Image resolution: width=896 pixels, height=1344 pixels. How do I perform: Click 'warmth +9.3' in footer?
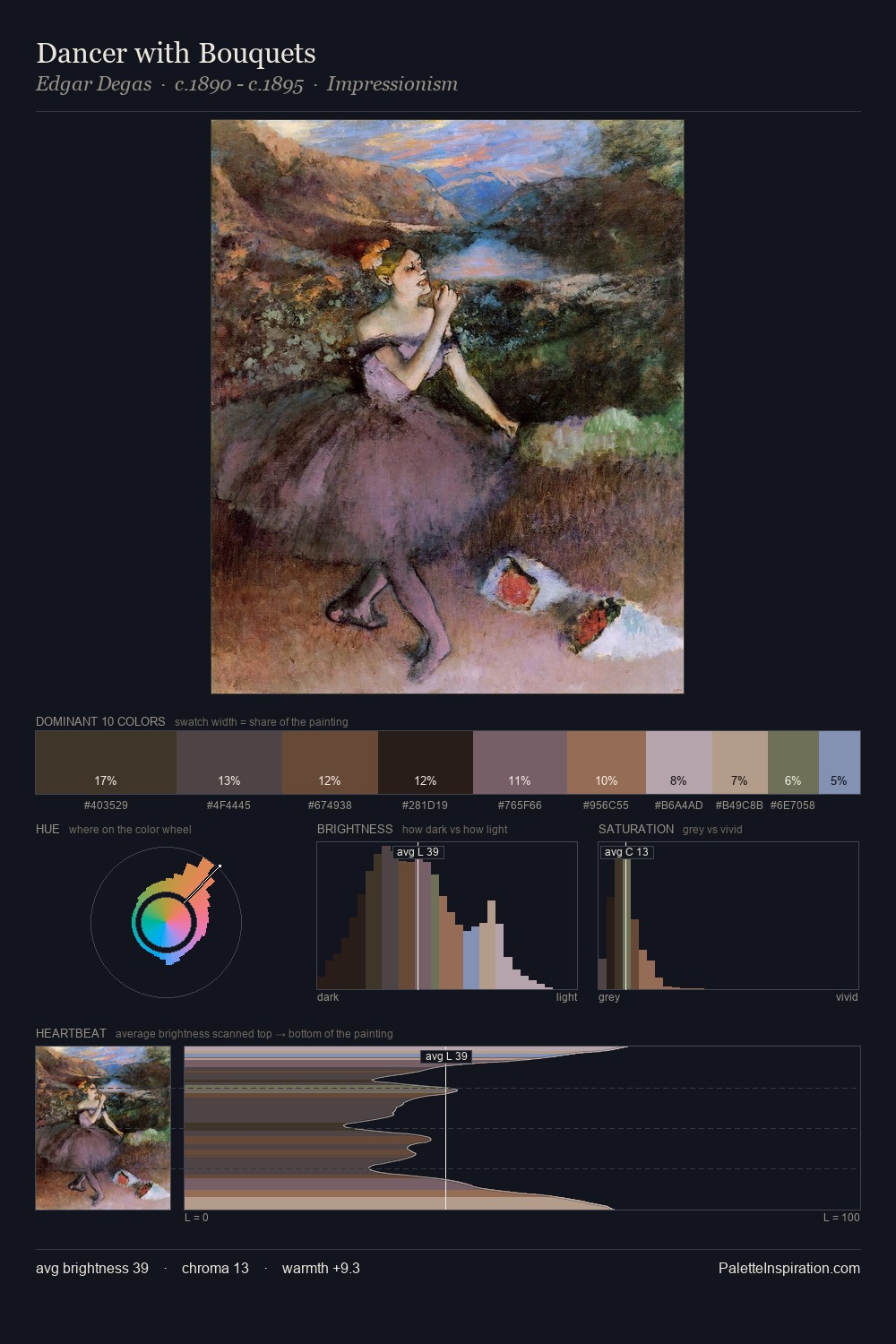(x=321, y=1268)
